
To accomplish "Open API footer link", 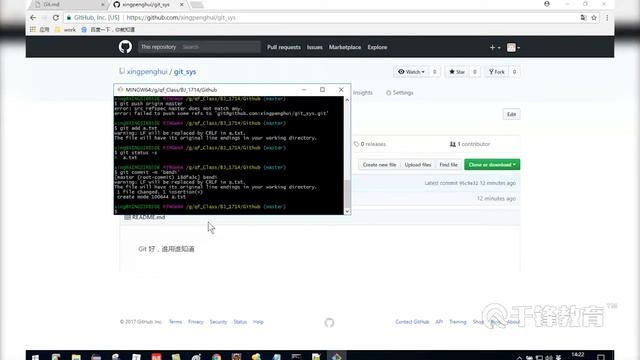I will click(439, 322).
